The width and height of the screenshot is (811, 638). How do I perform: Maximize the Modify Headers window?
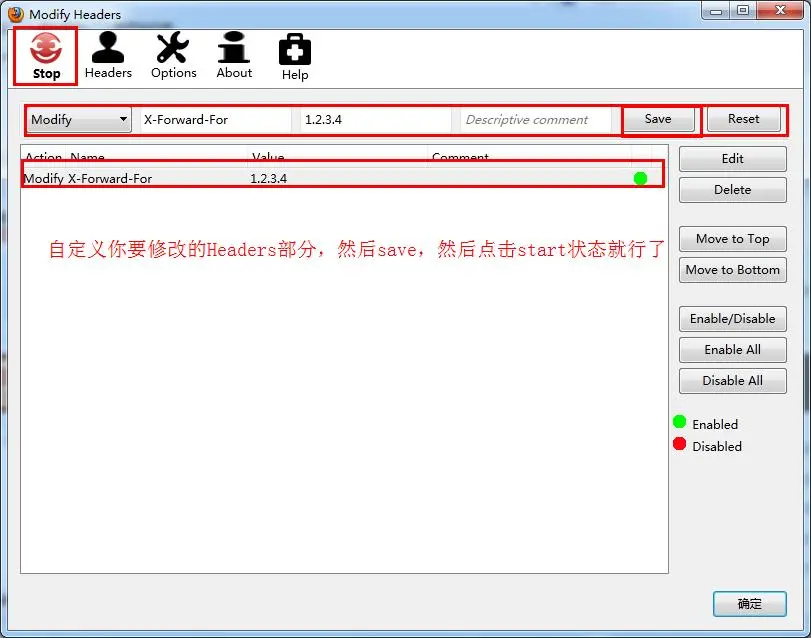[743, 10]
